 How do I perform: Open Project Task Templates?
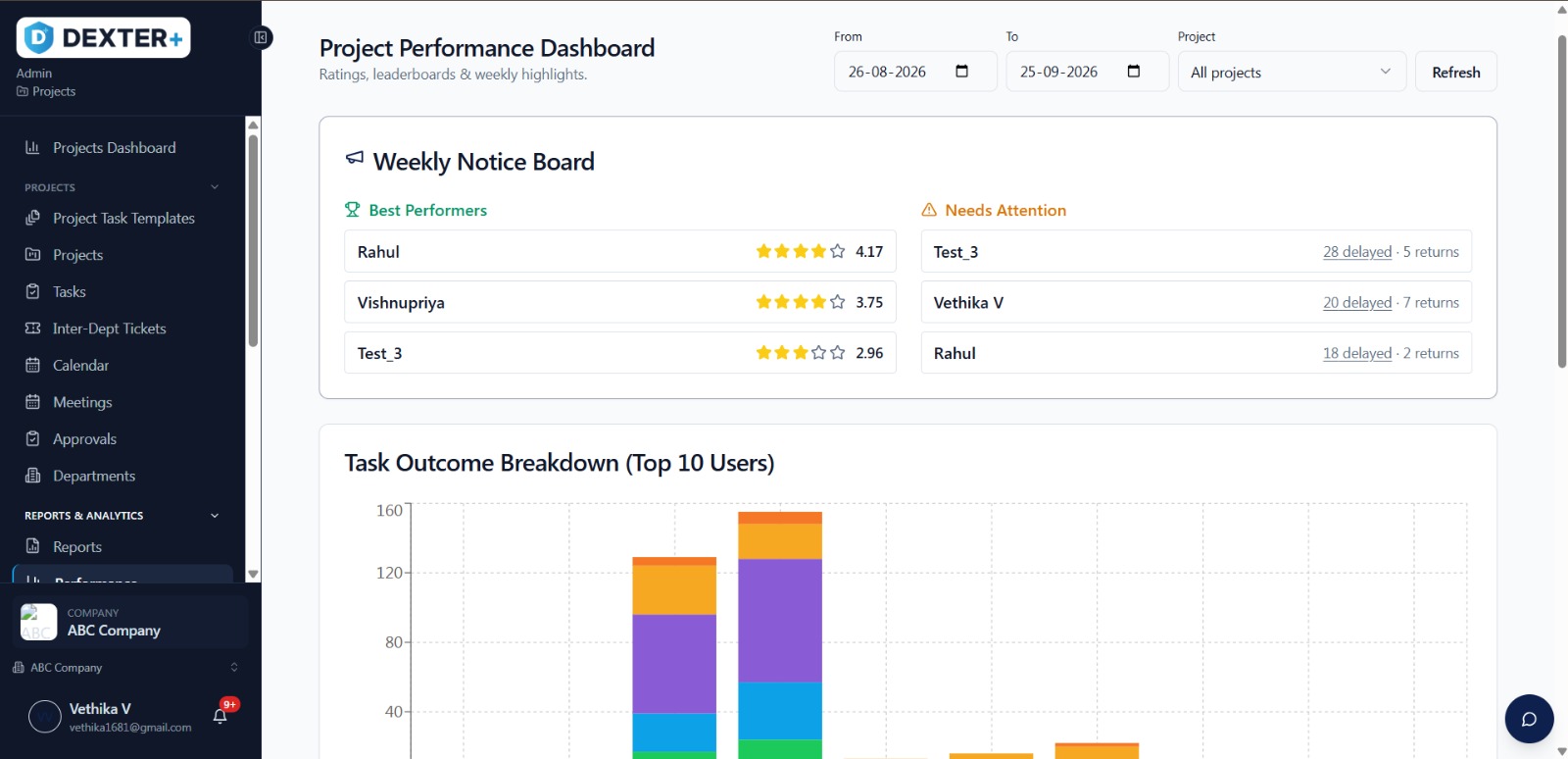(122, 218)
